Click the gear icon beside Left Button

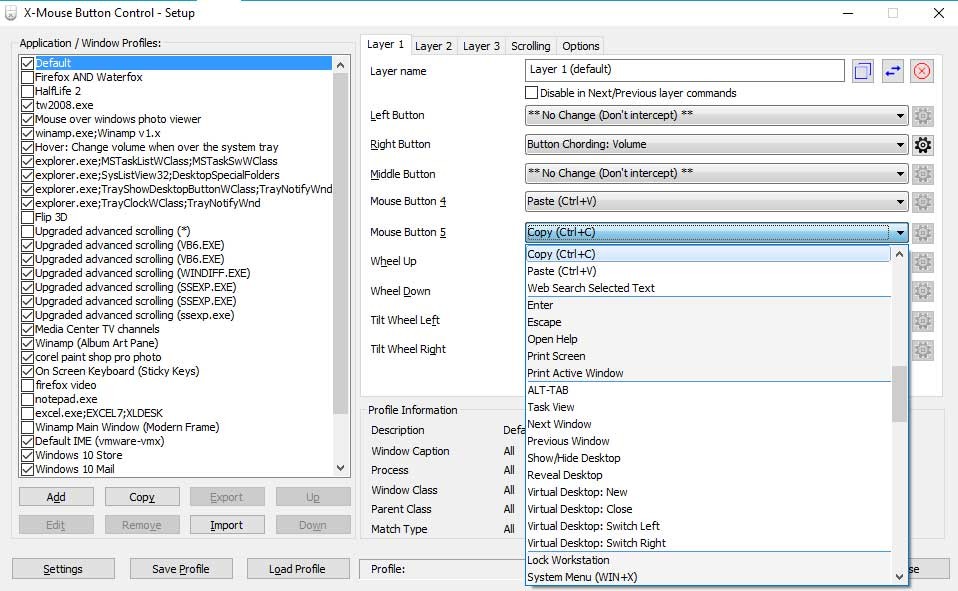[x=923, y=116]
